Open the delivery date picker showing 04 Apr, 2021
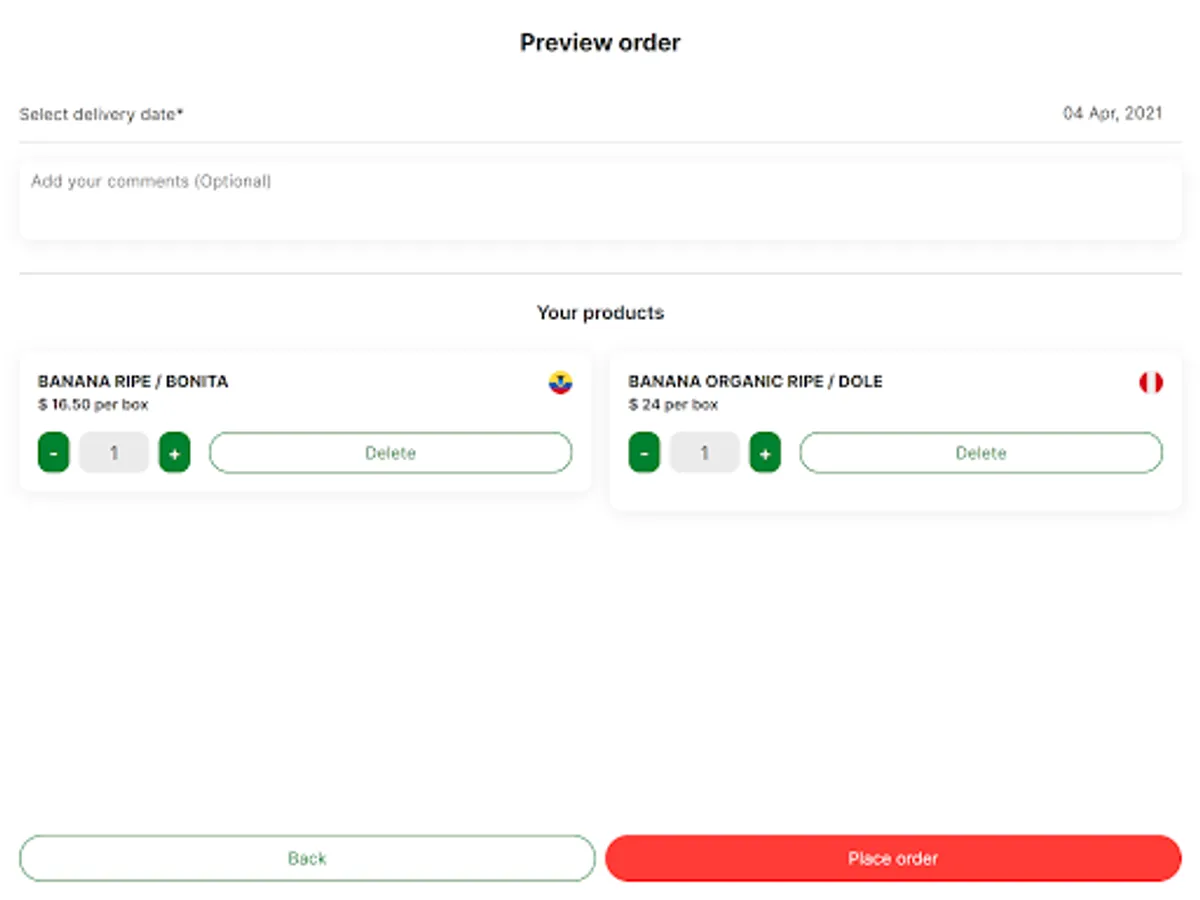Image resolution: width=1200 pixels, height=900 pixels. [x=1112, y=114]
